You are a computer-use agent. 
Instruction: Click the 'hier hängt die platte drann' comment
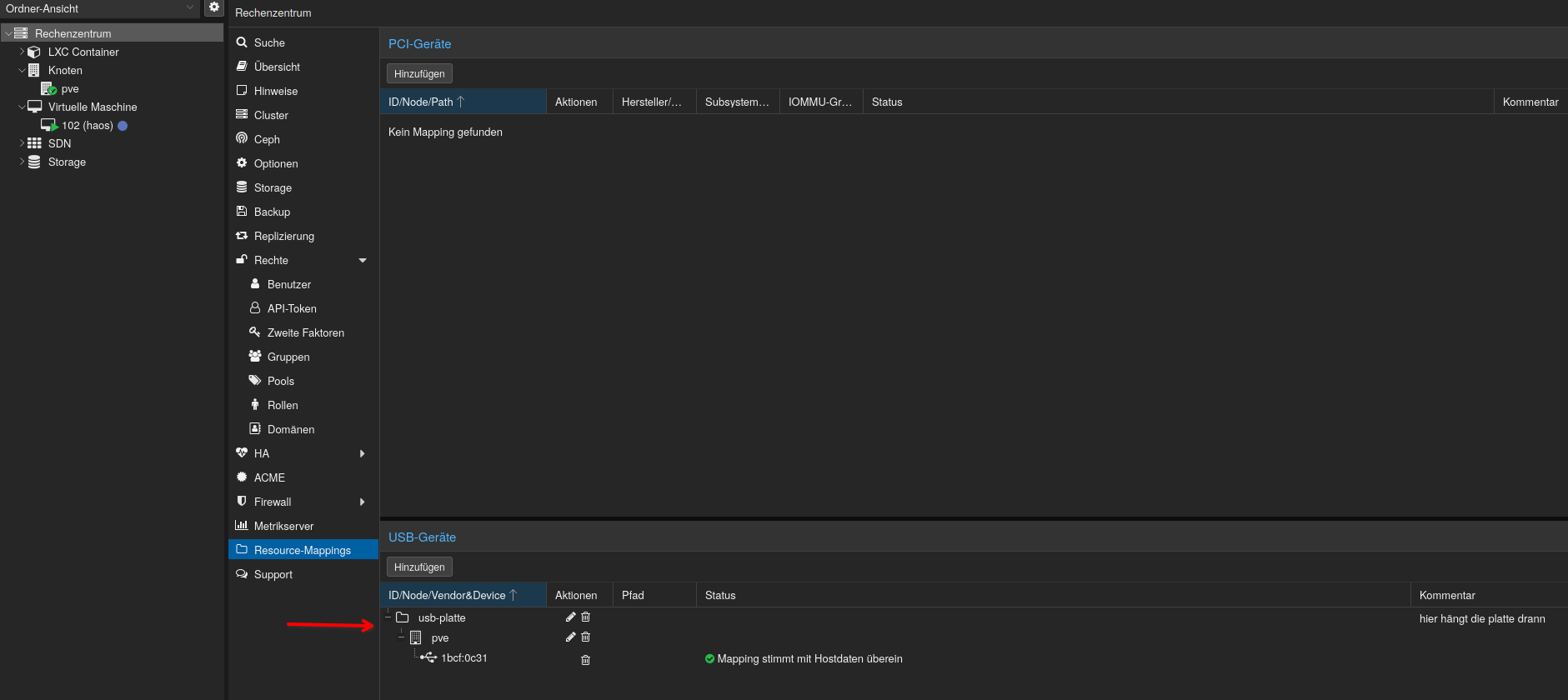1482,618
